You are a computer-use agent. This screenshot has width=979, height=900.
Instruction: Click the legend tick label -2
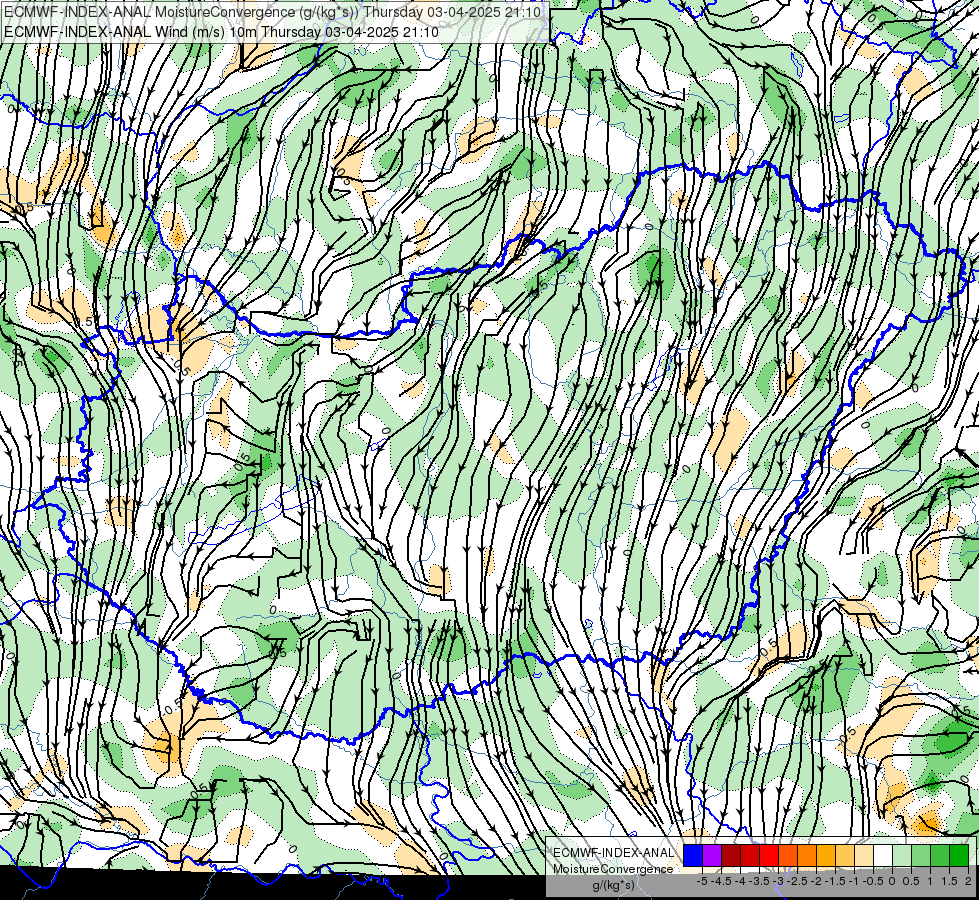[x=816, y=881]
